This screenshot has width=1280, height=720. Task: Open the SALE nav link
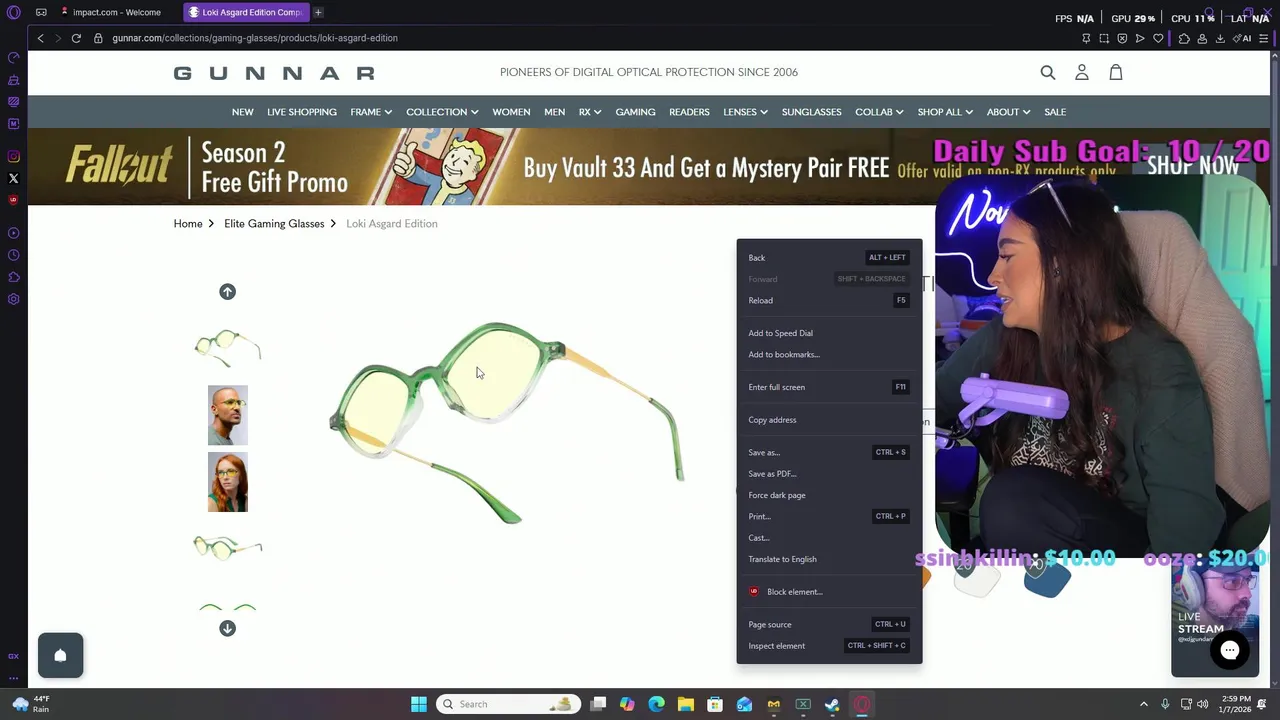click(1055, 112)
